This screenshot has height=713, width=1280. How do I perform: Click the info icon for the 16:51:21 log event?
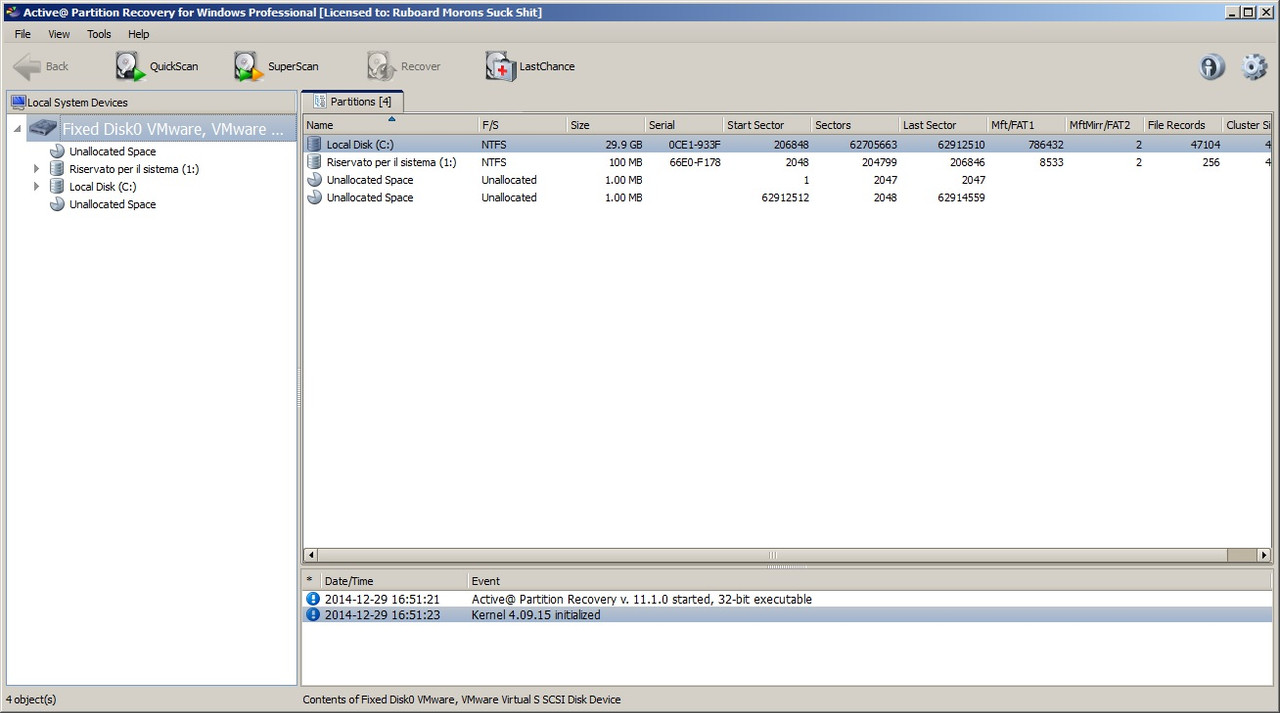coord(313,599)
